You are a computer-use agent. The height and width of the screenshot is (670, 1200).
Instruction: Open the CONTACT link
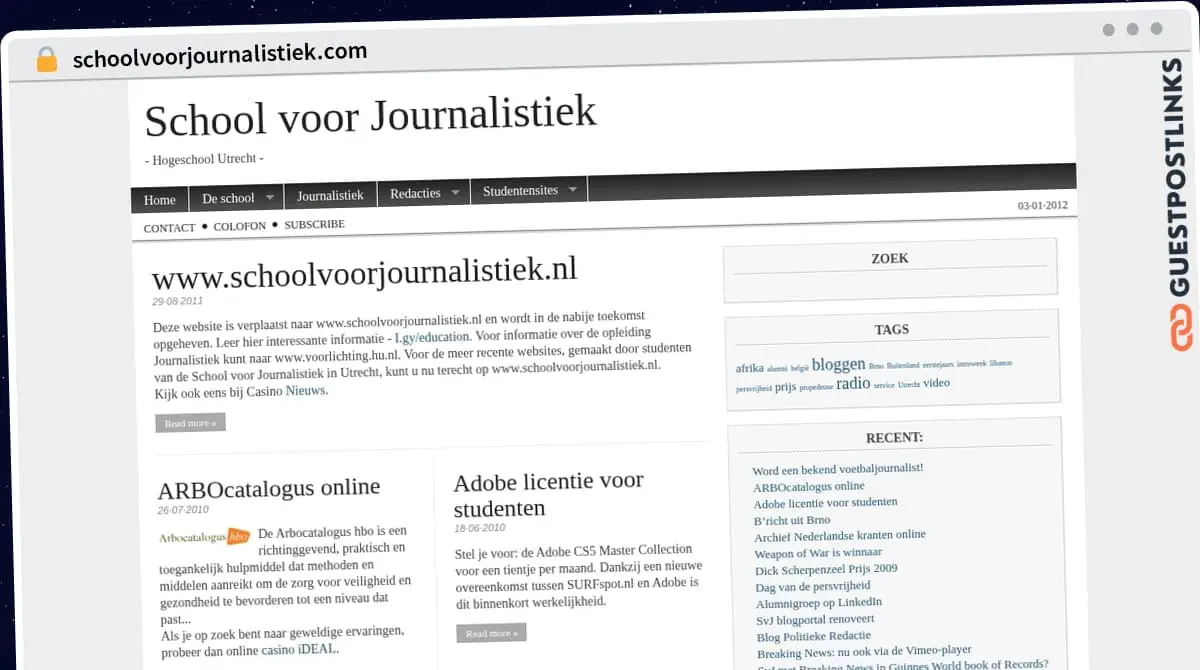(169, 228)
